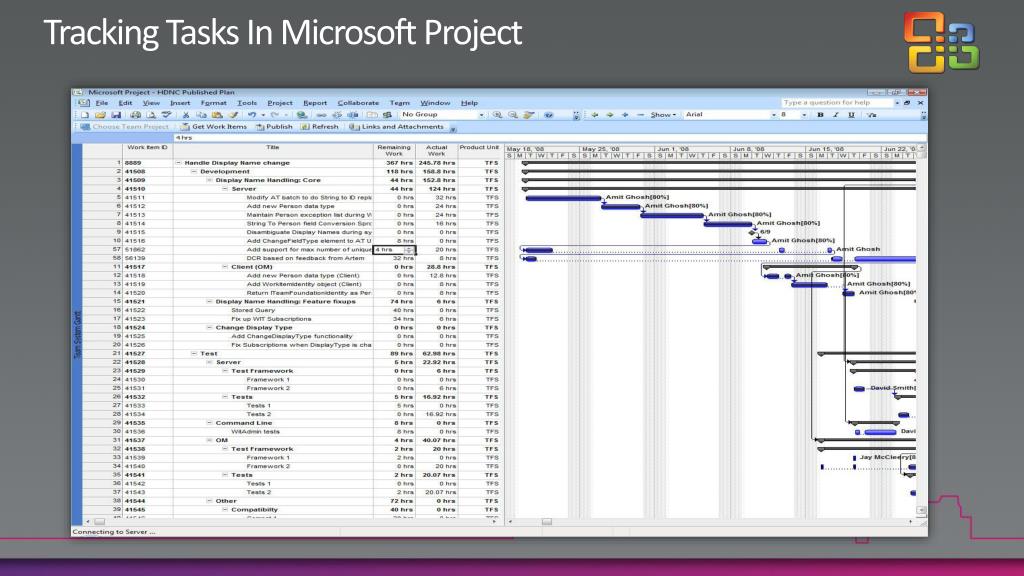Click the Refresh button
Viewport: 1024px width, 576px height.
tap(320, 127)
